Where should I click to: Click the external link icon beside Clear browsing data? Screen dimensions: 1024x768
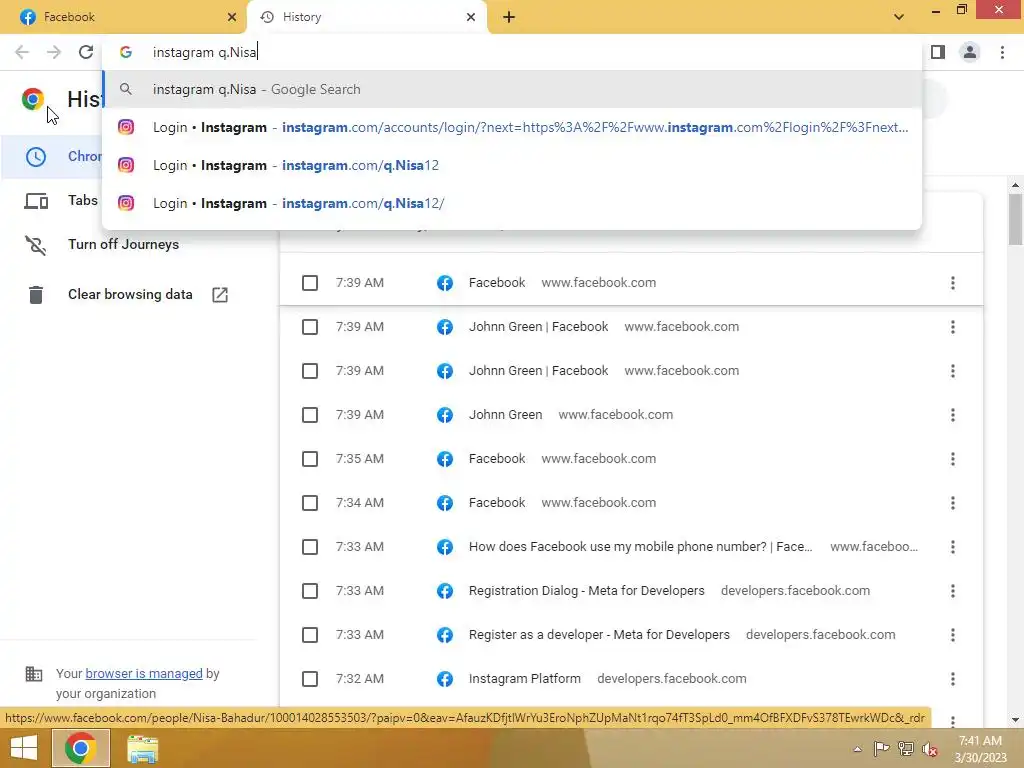[x=220, y=295]
